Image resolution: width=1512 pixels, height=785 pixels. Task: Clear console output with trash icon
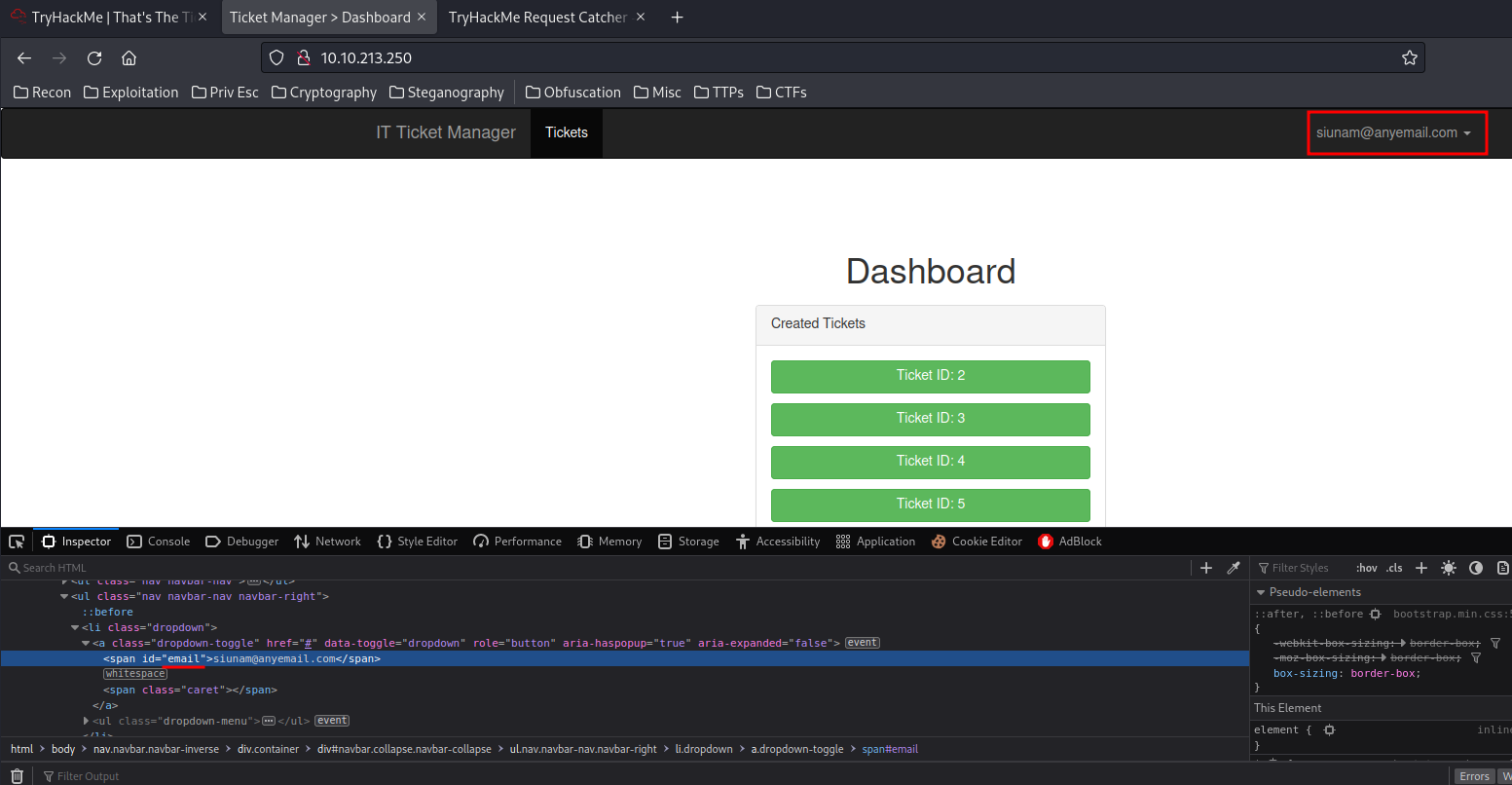(17, 776)
